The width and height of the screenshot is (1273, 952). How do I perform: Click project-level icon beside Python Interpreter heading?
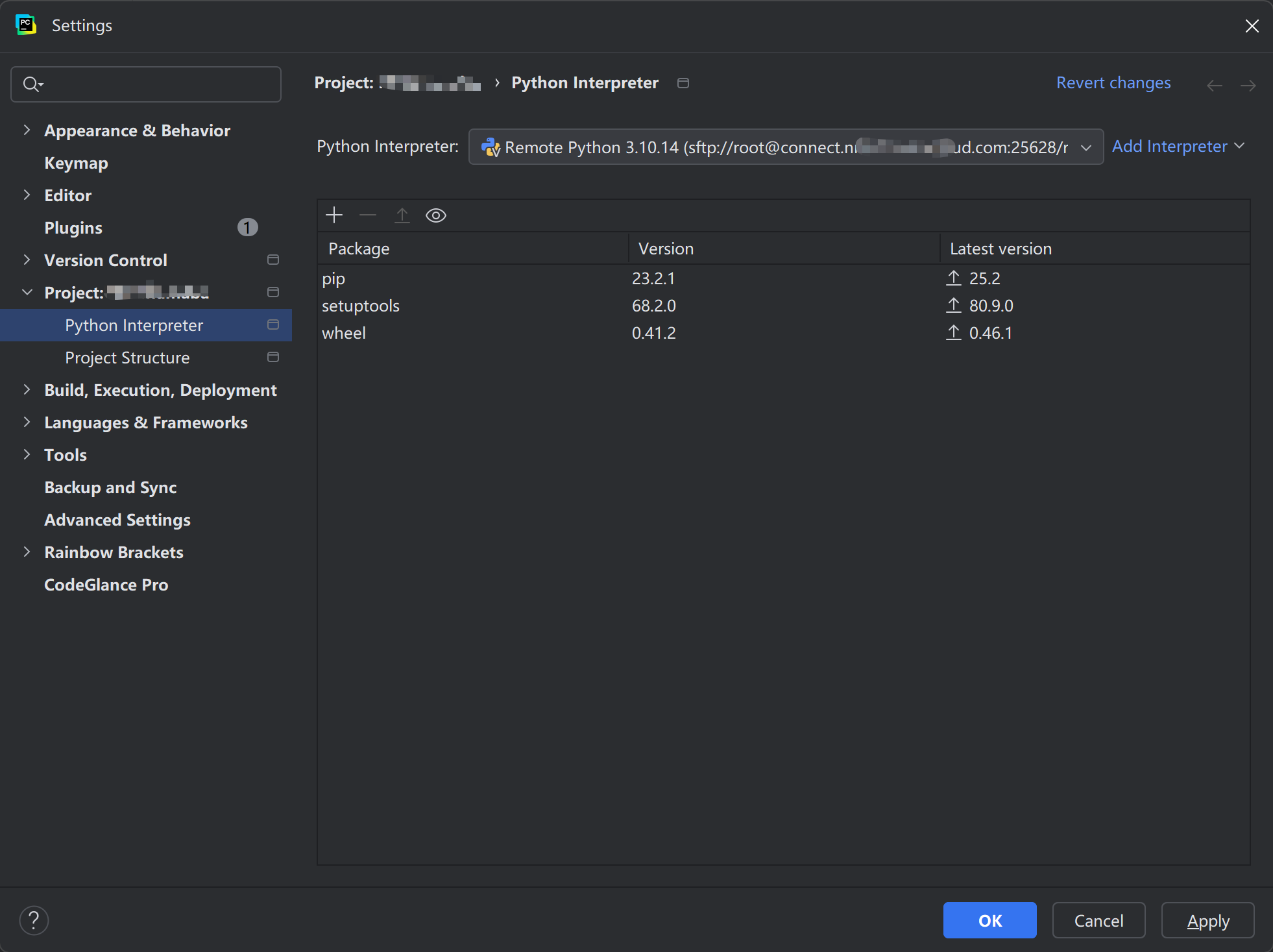click(683, 83)
